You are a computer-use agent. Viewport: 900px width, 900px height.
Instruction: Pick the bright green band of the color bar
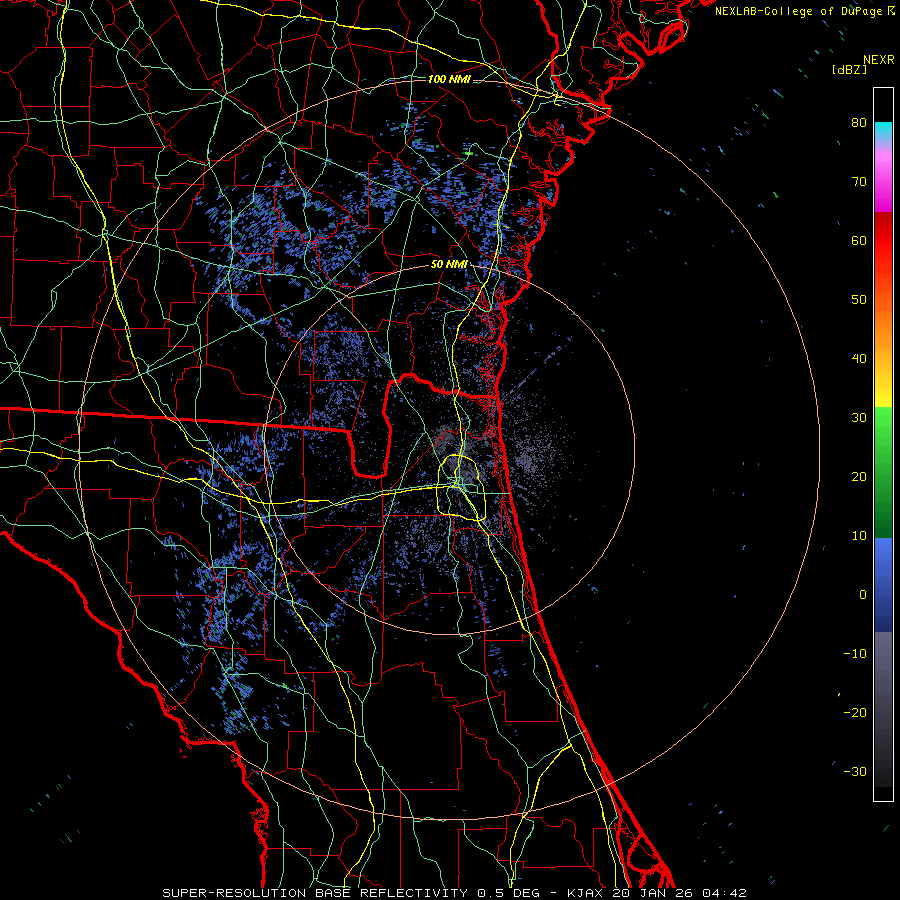[883, 428]
